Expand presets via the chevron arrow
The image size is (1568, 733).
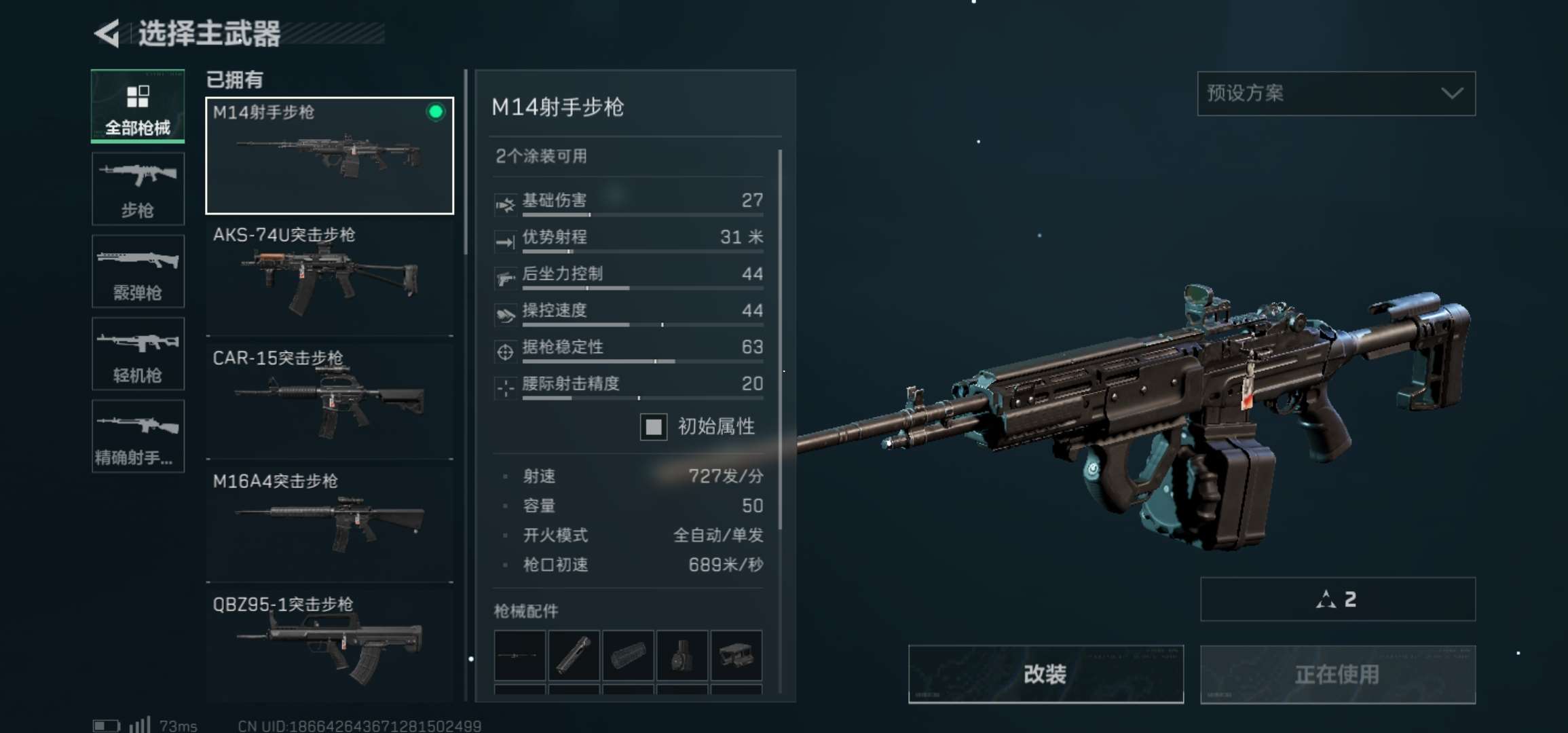click(1452, 94)
